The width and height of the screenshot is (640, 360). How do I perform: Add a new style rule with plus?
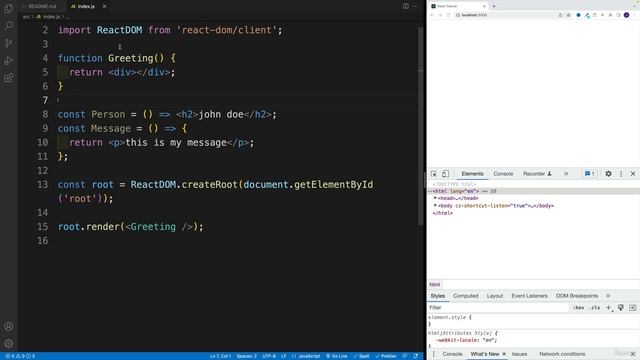(x=609, y=308)
